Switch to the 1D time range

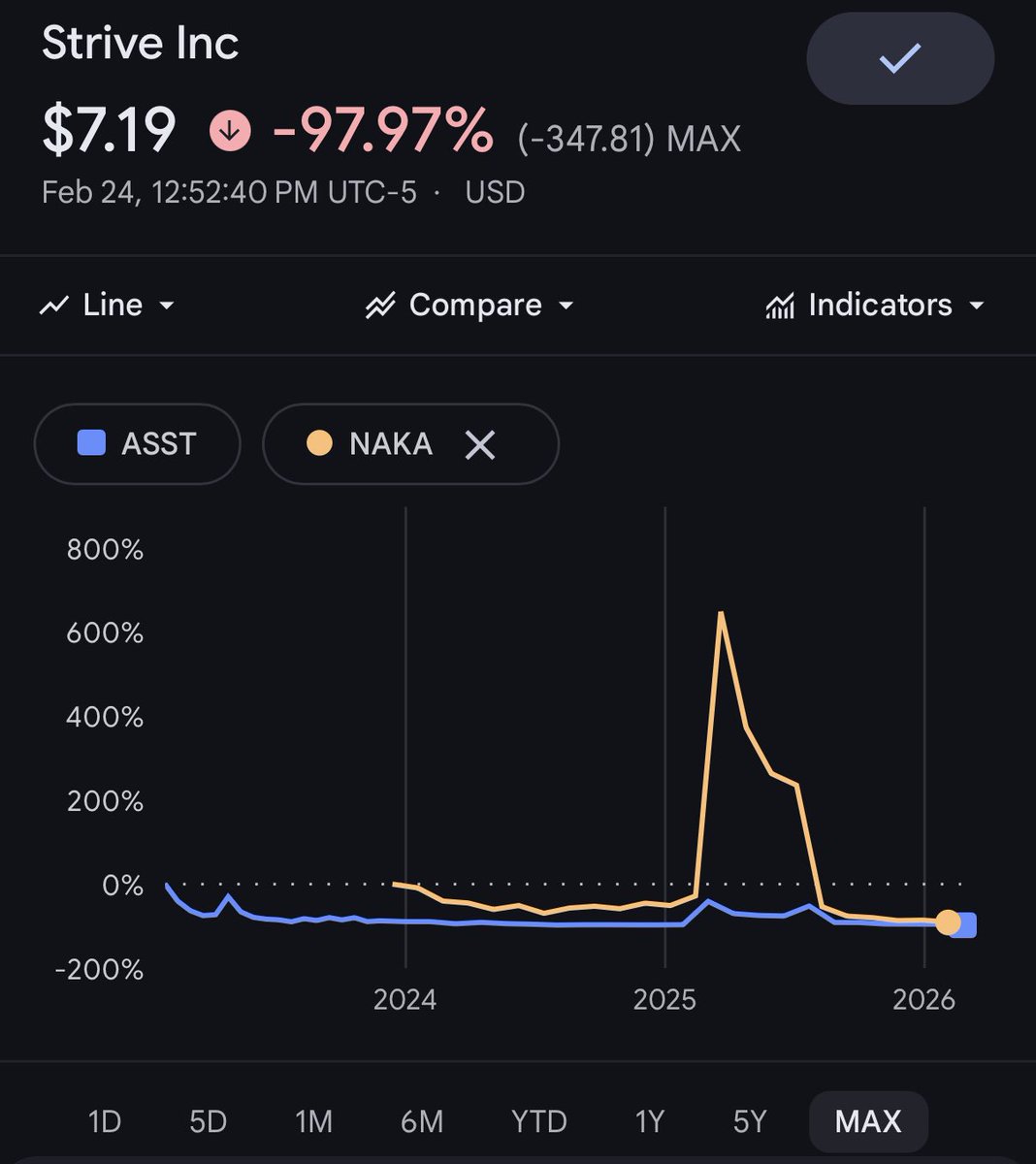point(104,1121)
